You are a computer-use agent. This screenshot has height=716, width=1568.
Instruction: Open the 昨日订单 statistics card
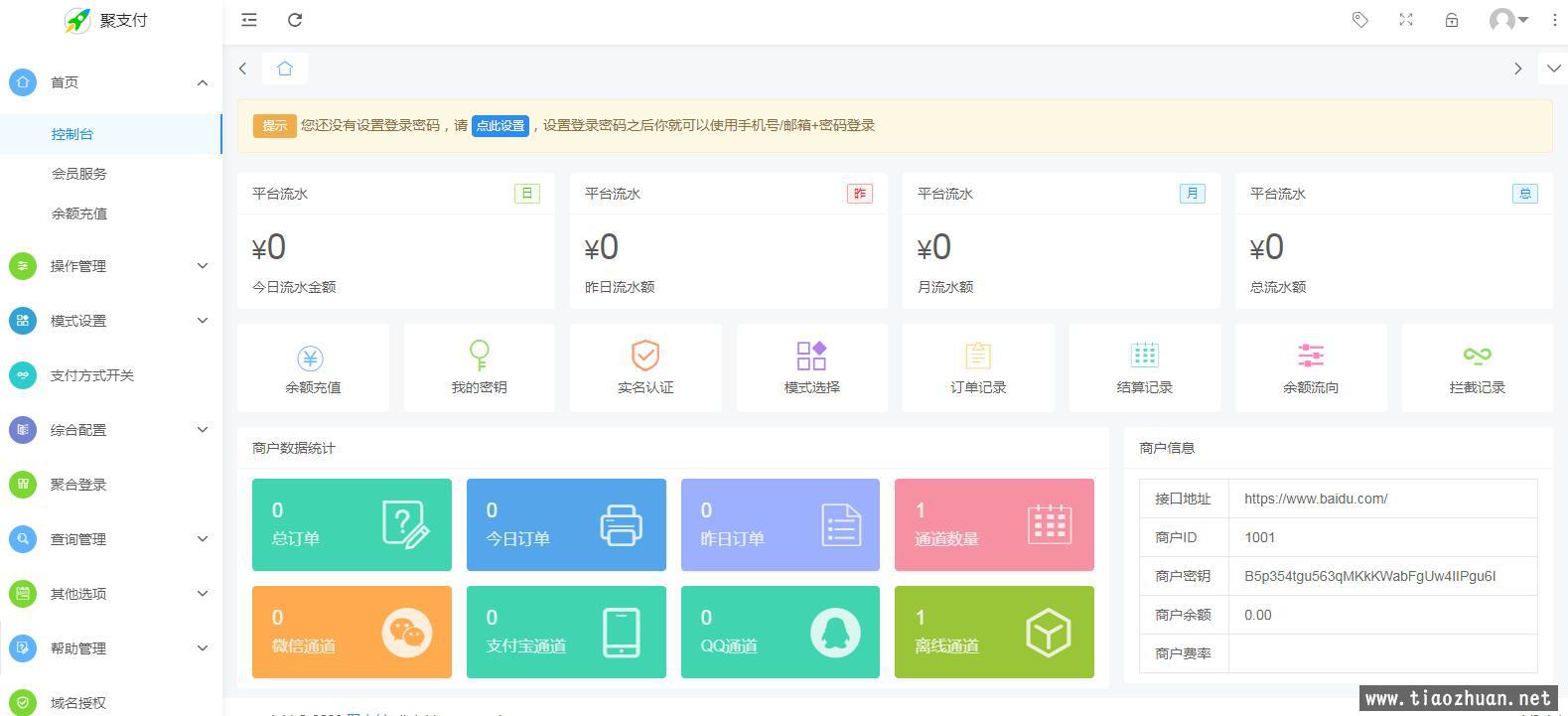point(781,524)
